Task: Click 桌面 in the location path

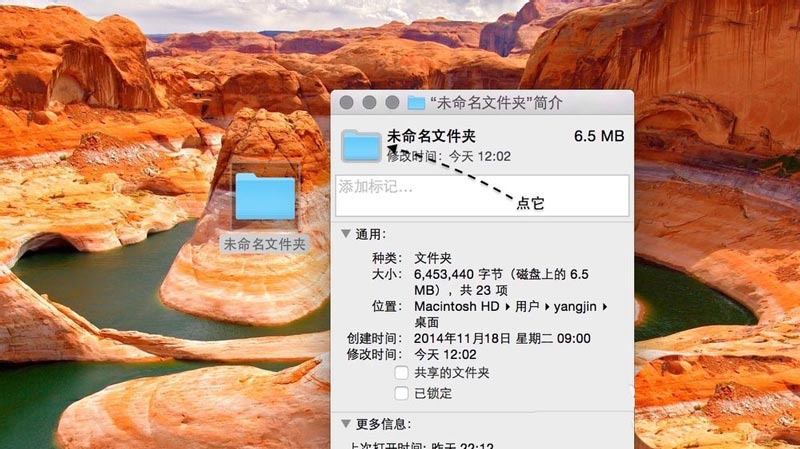Action: (426, 322)
